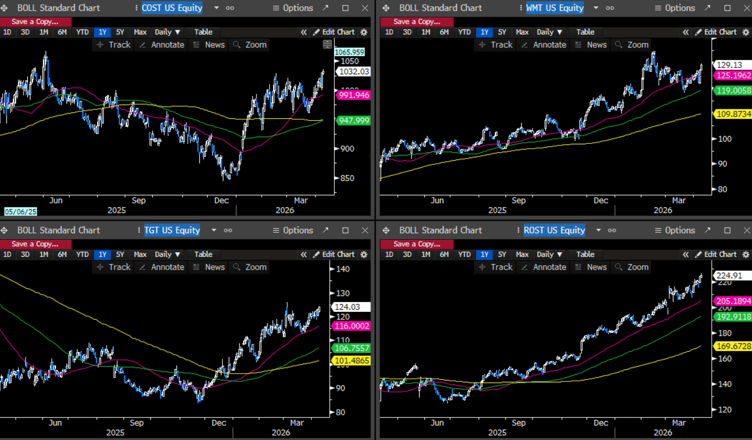Open ticker dropdown arrow next to TGT US Equity
Viewport: 752px width, 440px height.
coord(214,230)
